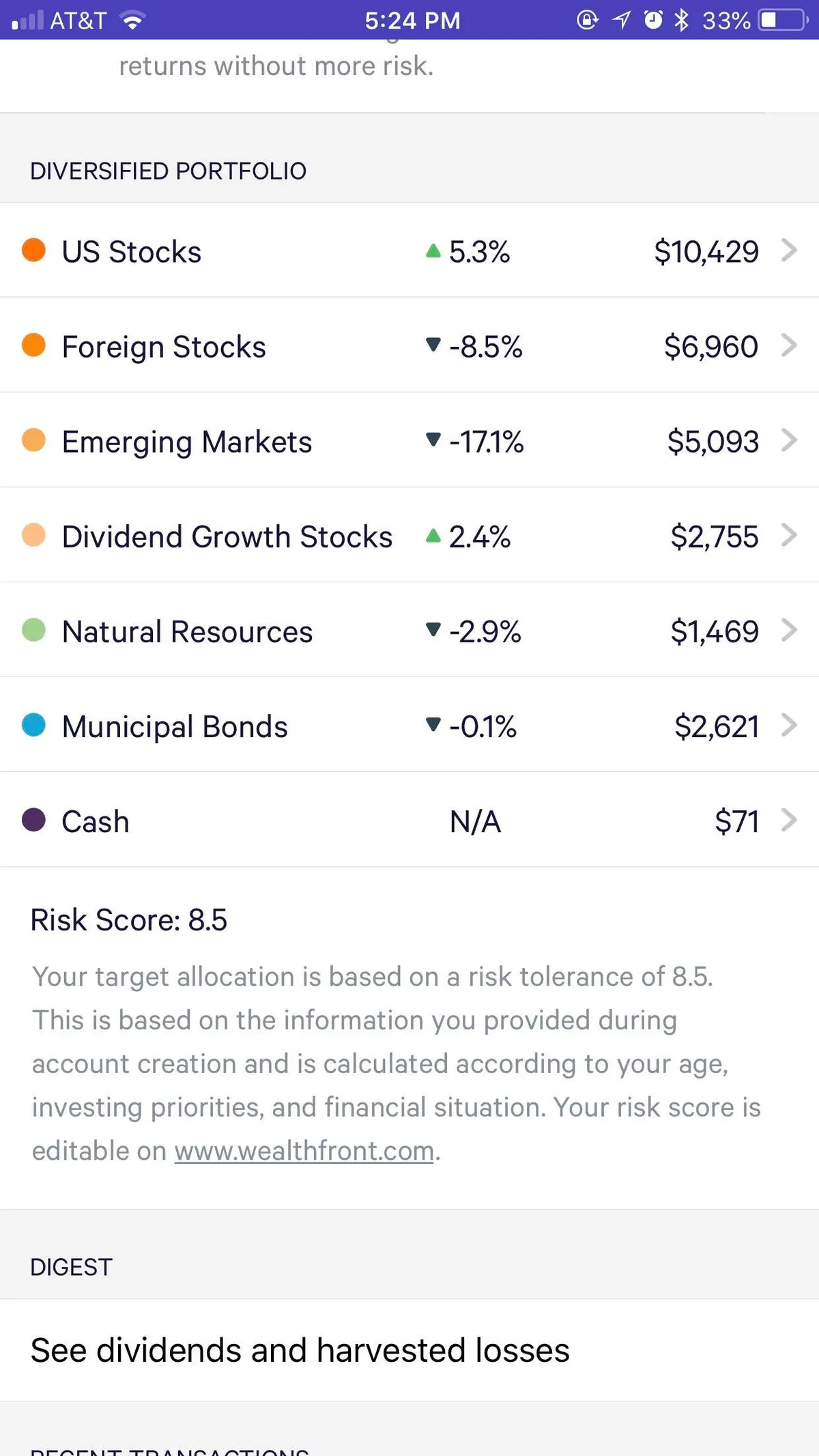Tap the Cash $71 amount

click(x=736, y=821)
